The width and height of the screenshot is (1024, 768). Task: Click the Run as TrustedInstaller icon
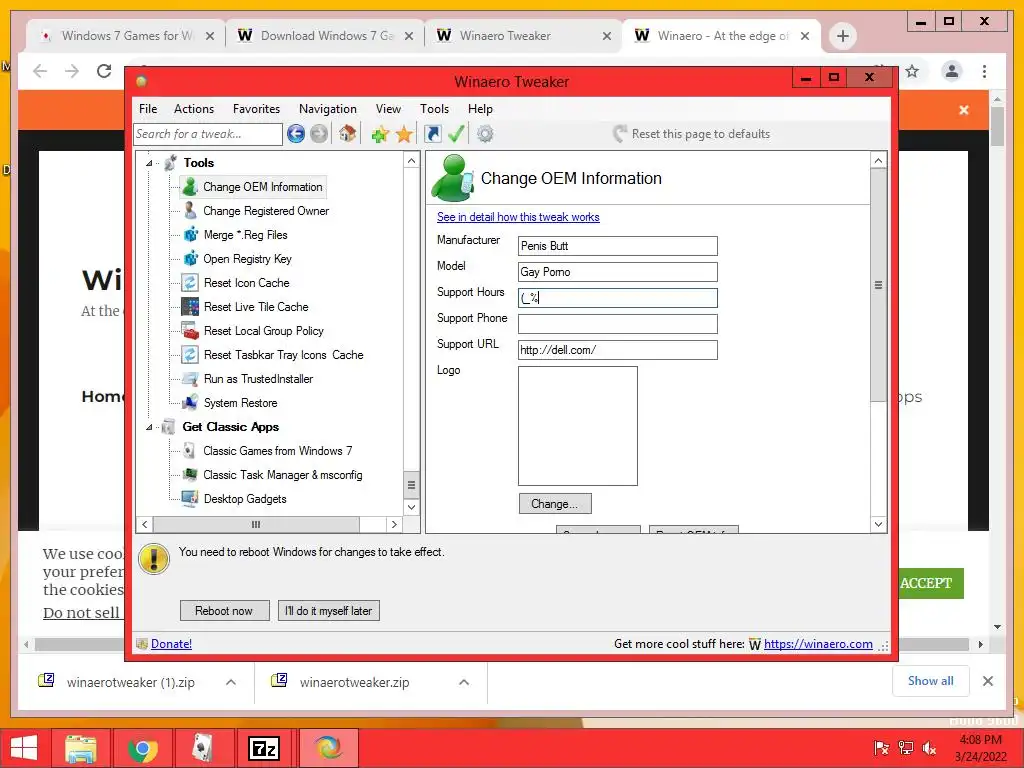click(x=190, y=379)
